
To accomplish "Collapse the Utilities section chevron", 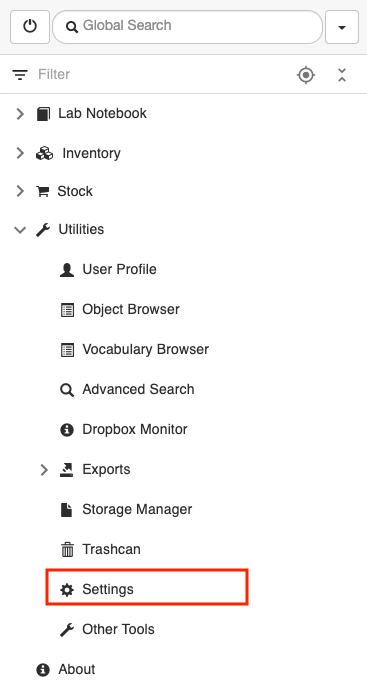I will (x=20, y=229).
